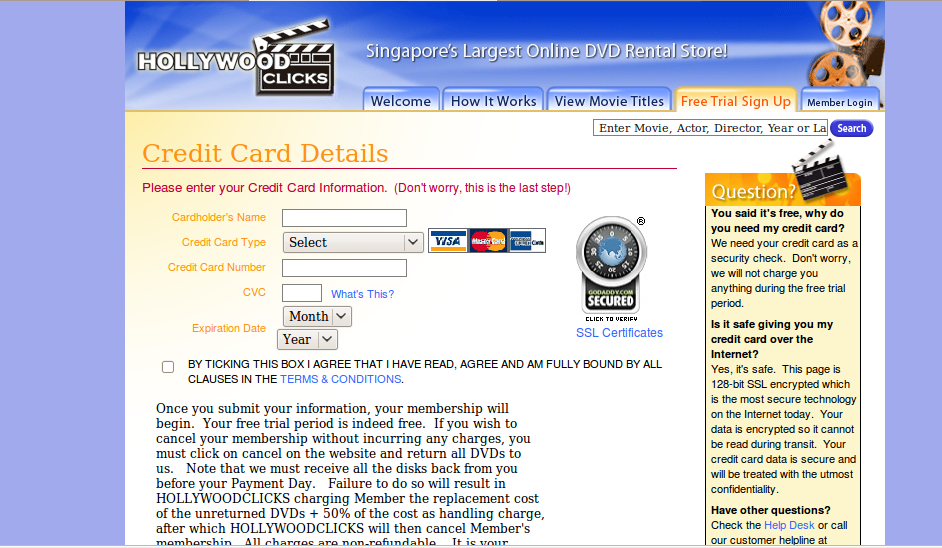The image size is (942, 548).
Task: Open the How It Works tab
Action: 493,101
